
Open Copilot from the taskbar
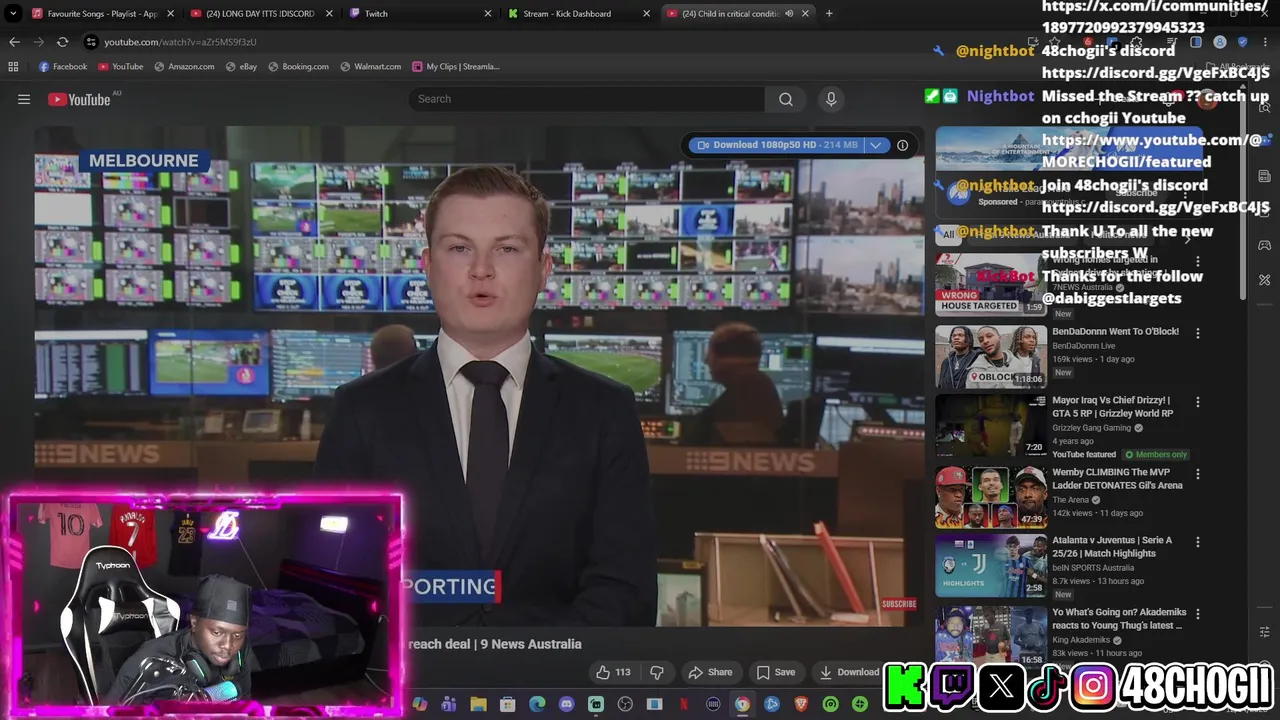[420, 704]
